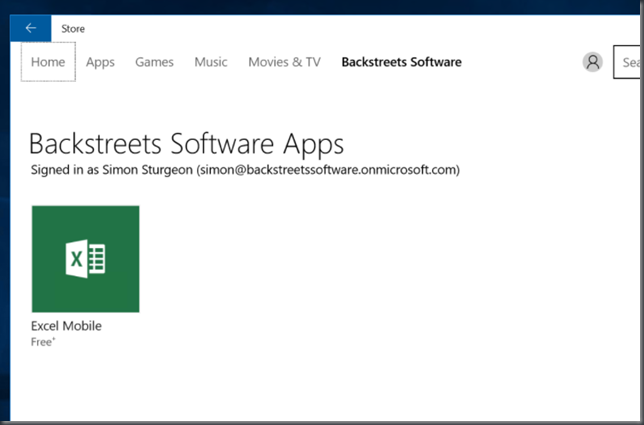Open the Movies & TV tab
644x425 pixels.
284,62
